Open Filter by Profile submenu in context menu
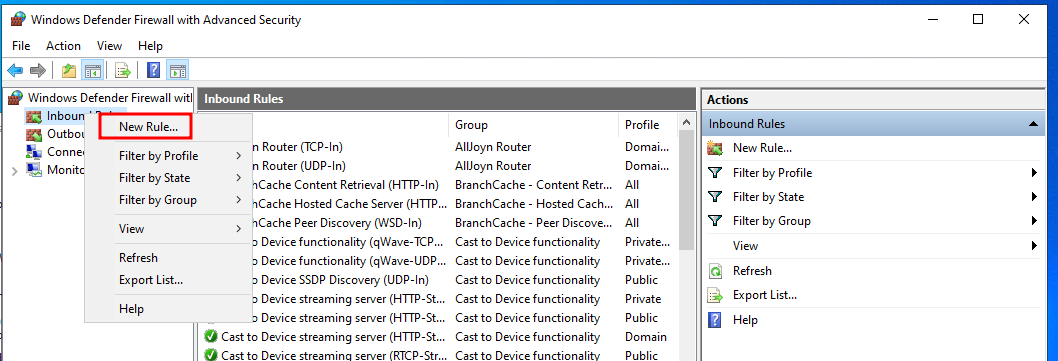This screenshot has height=361, width=1058. click(168, 156)
